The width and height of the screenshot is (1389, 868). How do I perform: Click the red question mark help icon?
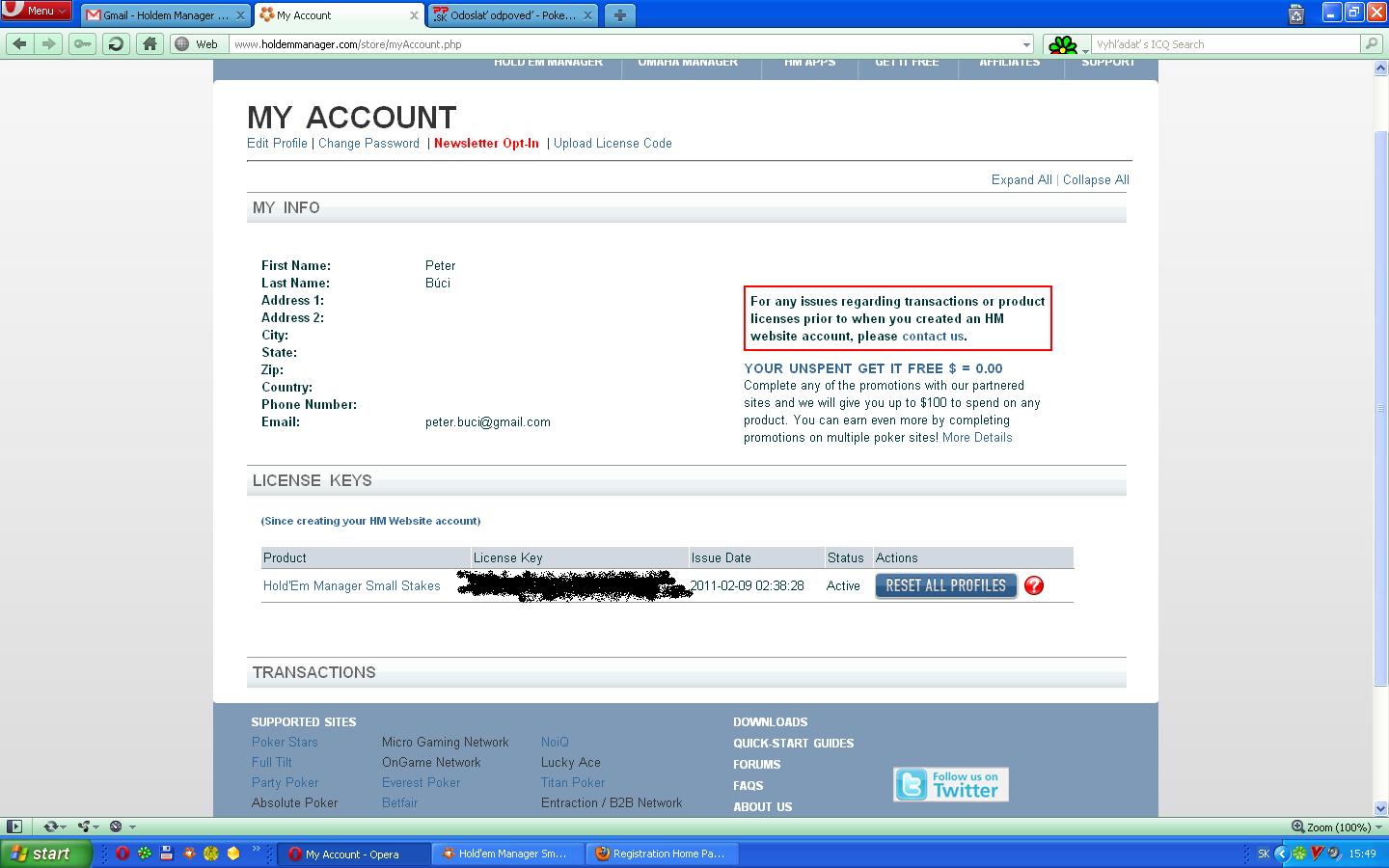[1034, 585]
